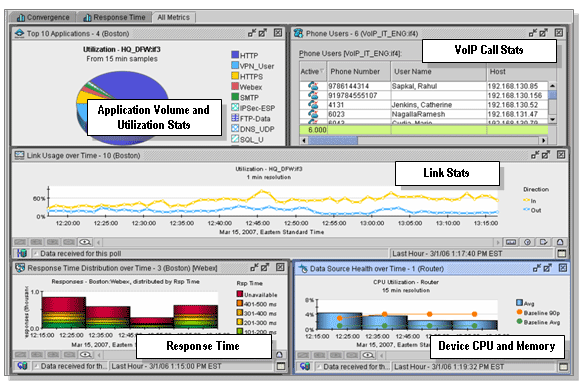The image size is (584, 387).
Task: Open the calendar icon in Data Source Health status bar
Action: [x=564, y=367]
